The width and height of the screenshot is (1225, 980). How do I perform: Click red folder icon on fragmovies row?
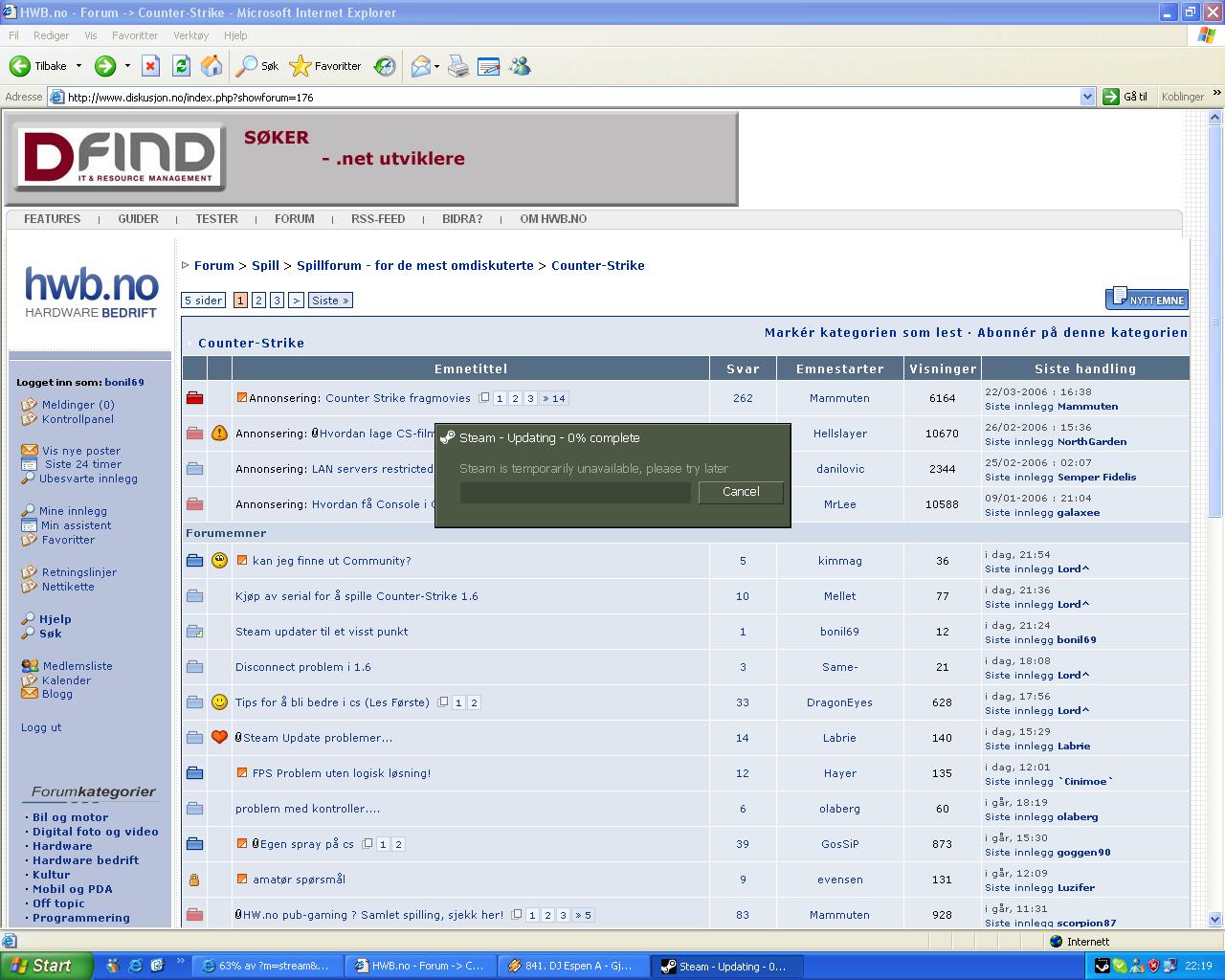coord(194,398)
